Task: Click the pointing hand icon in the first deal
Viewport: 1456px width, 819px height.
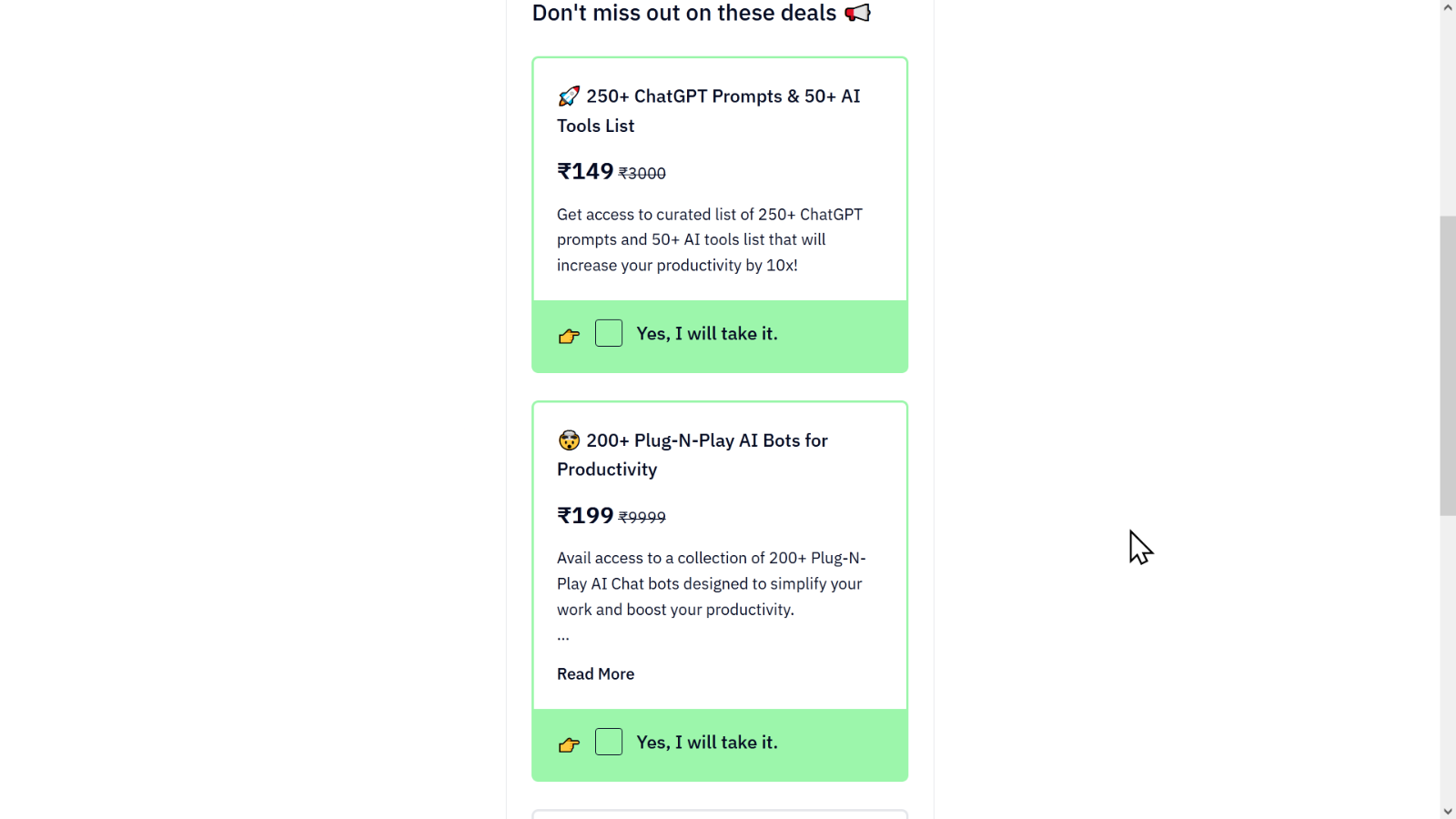Action: tap(569, 336)
